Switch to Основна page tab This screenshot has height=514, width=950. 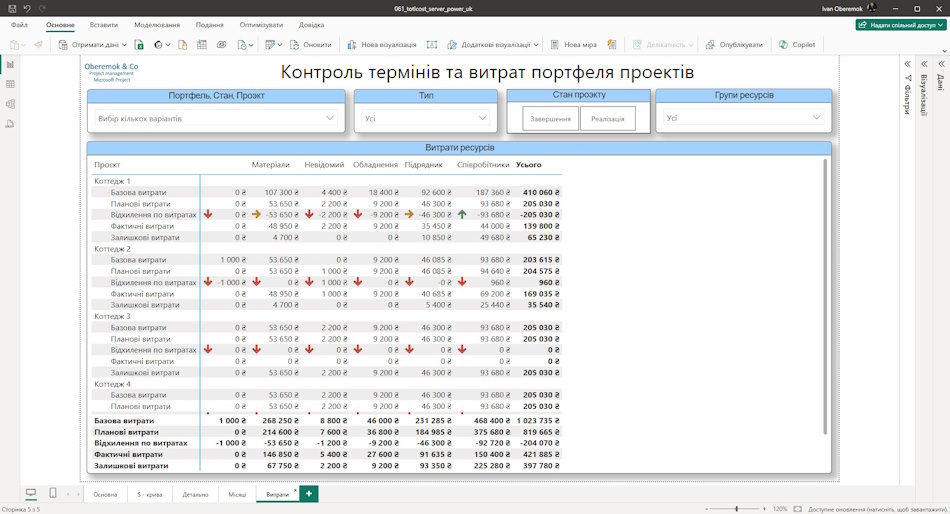(x=105, y=494)
